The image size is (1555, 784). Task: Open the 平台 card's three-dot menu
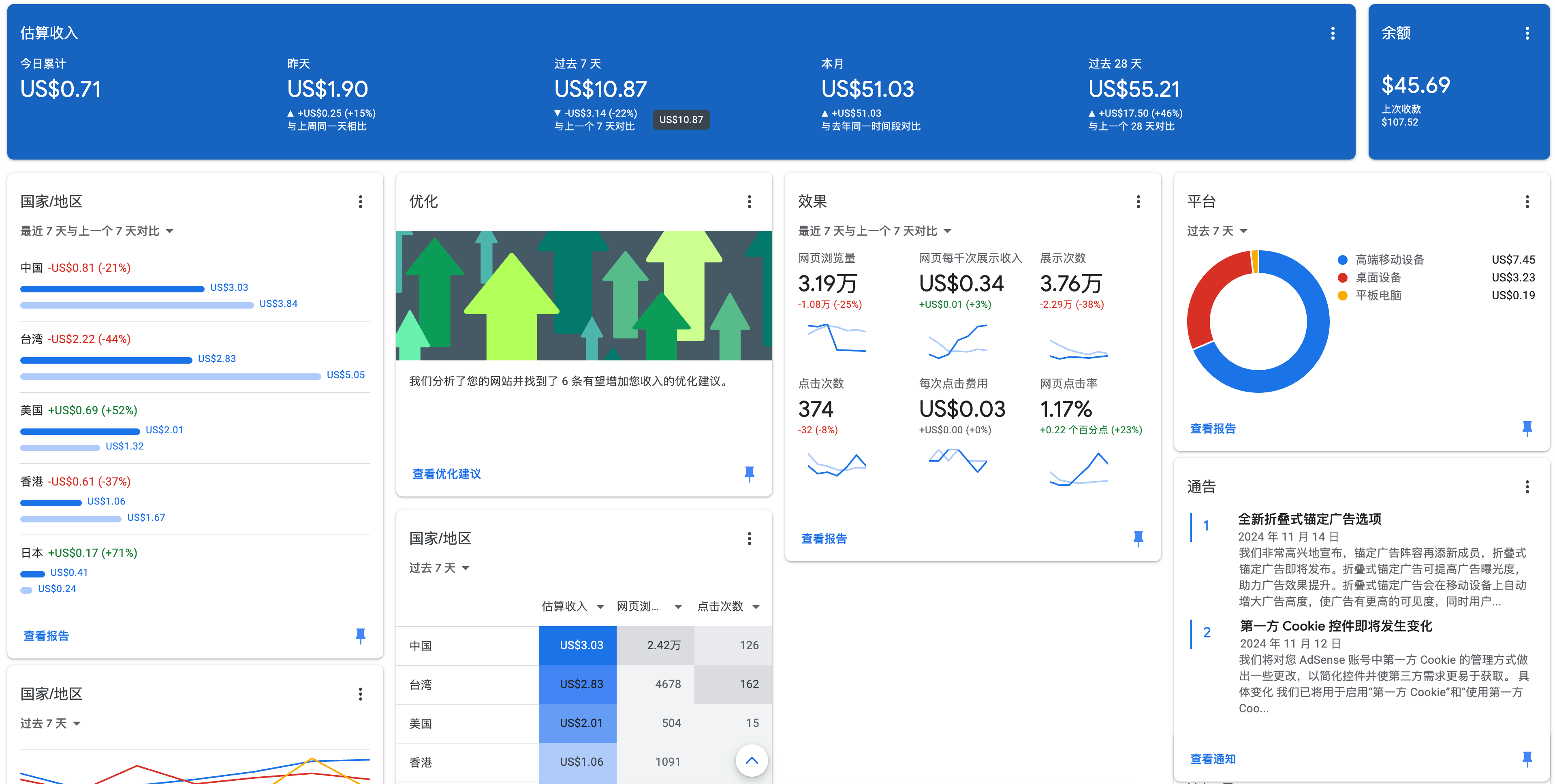(1527, 202)
